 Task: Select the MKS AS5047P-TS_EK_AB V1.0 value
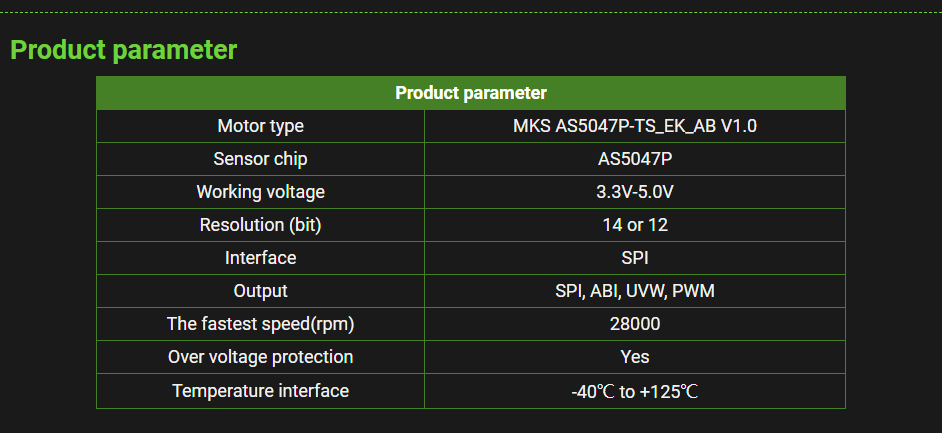click(x=634, y=126)
